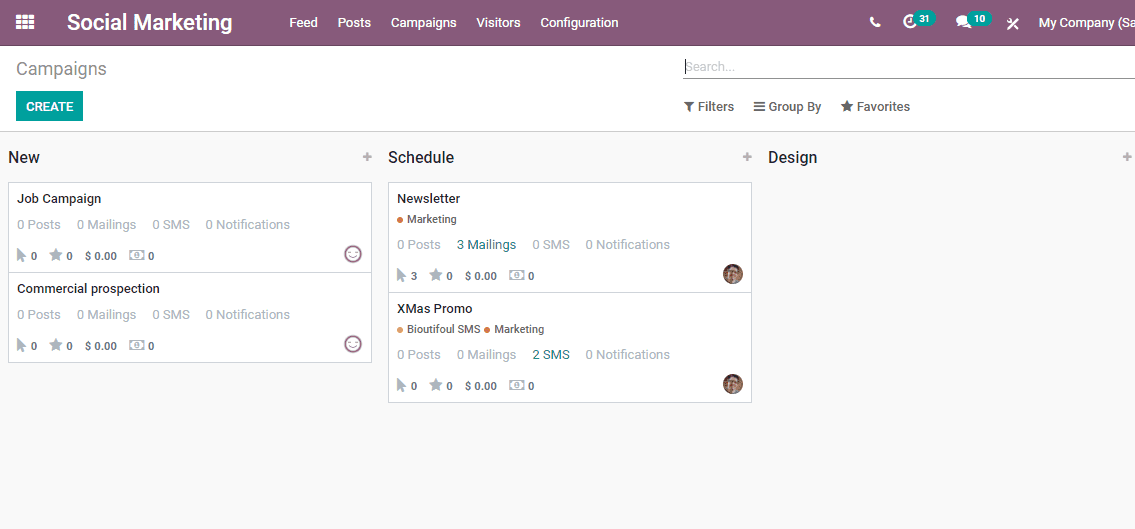Open the Newsletter card title
Image resolution: width=1135 pixels, height=529 pixels.
[x=429, y=198]
